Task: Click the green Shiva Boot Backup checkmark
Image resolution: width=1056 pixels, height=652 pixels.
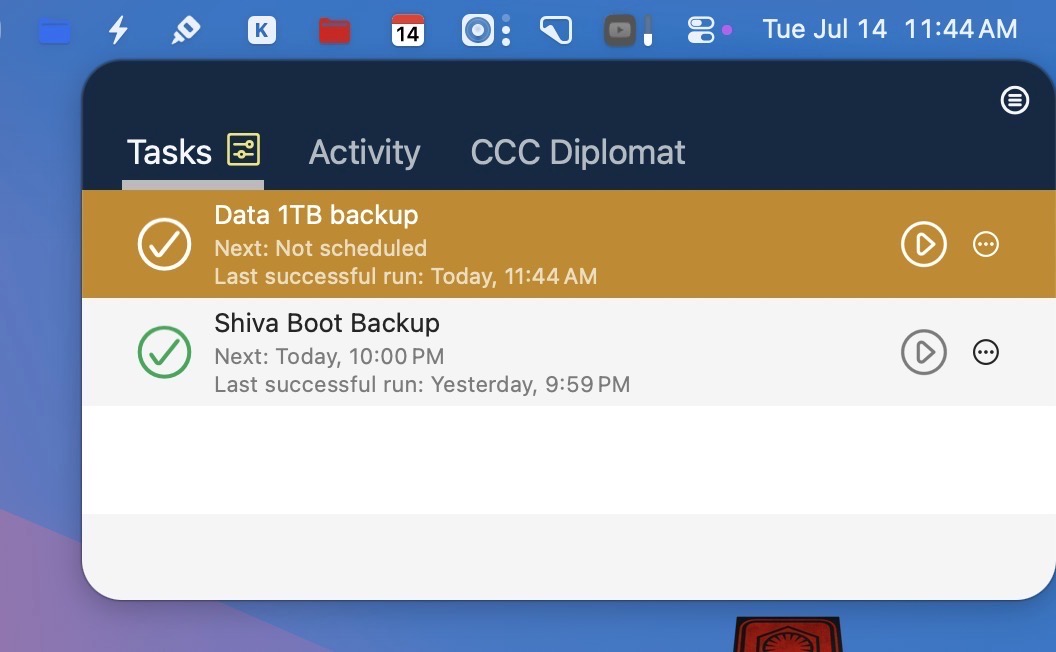Action: 164,352
